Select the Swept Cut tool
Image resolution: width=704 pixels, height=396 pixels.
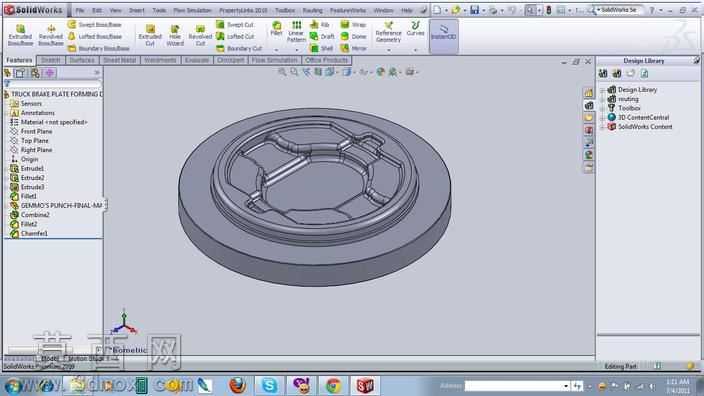click(x=235, y=25)
